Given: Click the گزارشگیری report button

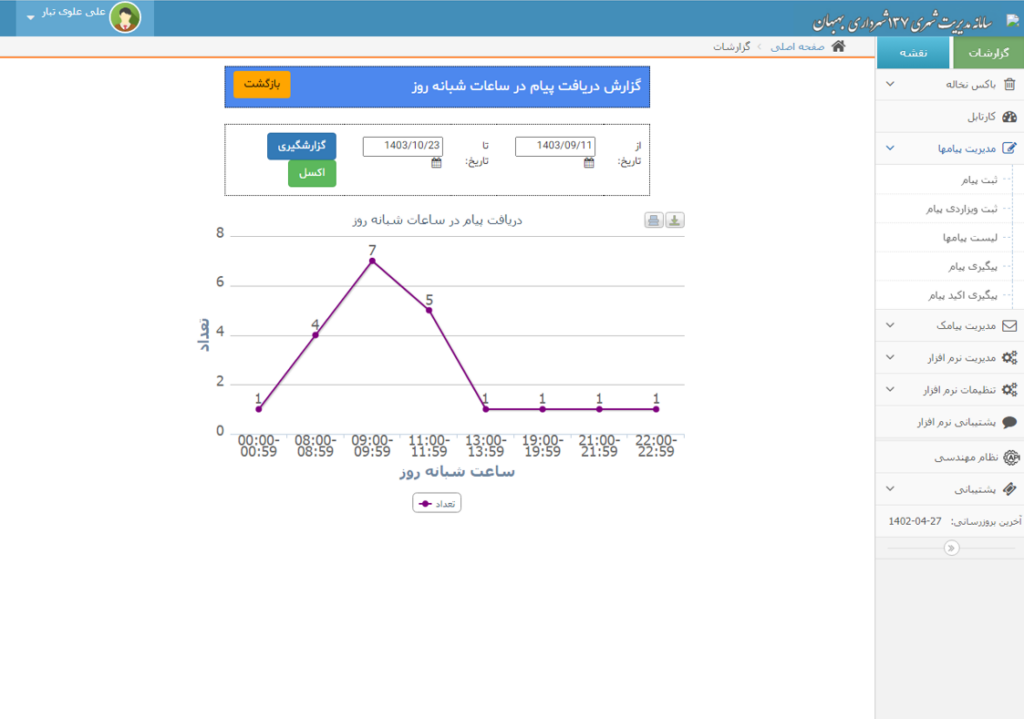Looking at the screenshot, I should (301, 146).
